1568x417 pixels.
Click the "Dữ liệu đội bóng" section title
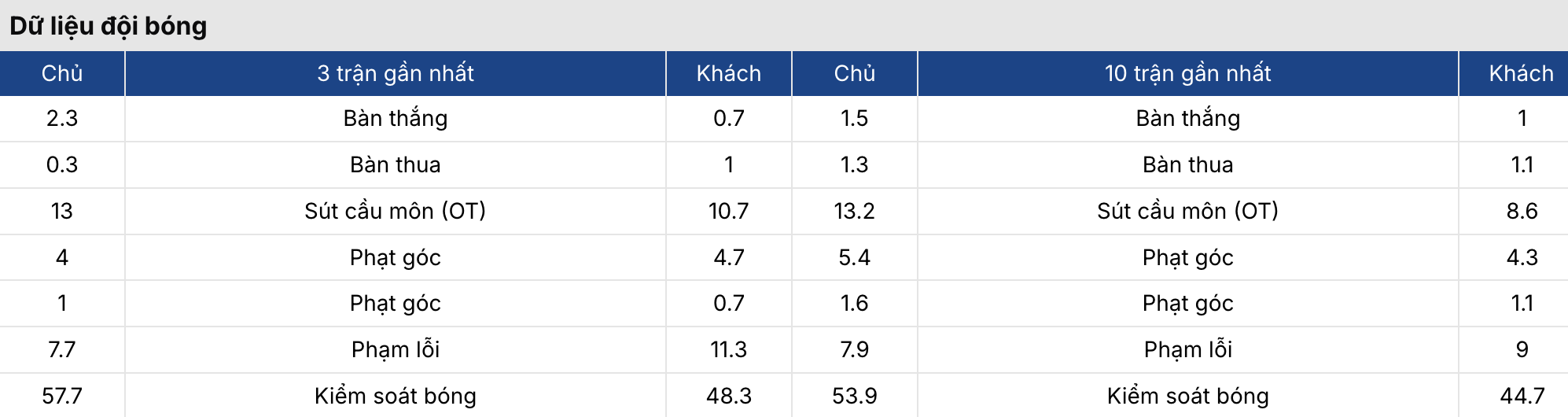click(109, 26)
